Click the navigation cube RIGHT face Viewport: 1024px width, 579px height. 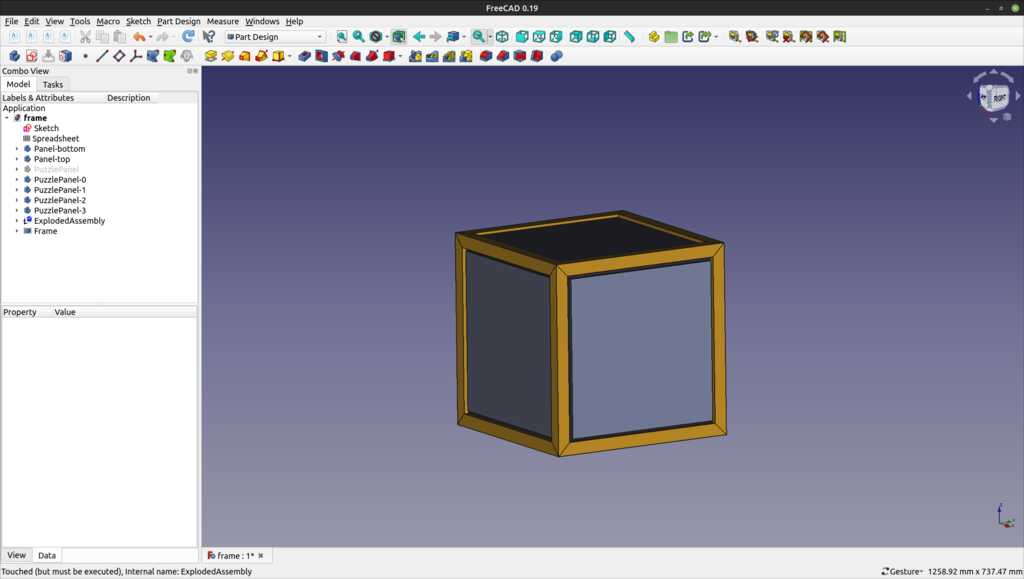coord(999,99)
